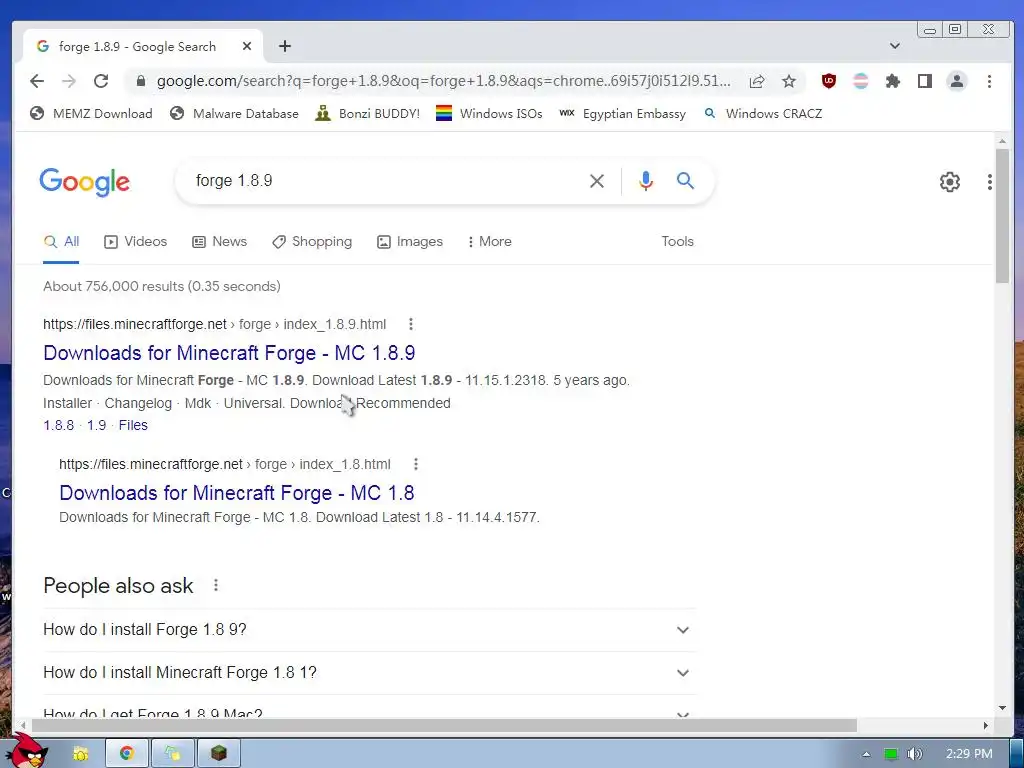Viewport: 1024px width, 768px height.
Task: Open options for the index_1.8.html result
Action: click(416, 464)
